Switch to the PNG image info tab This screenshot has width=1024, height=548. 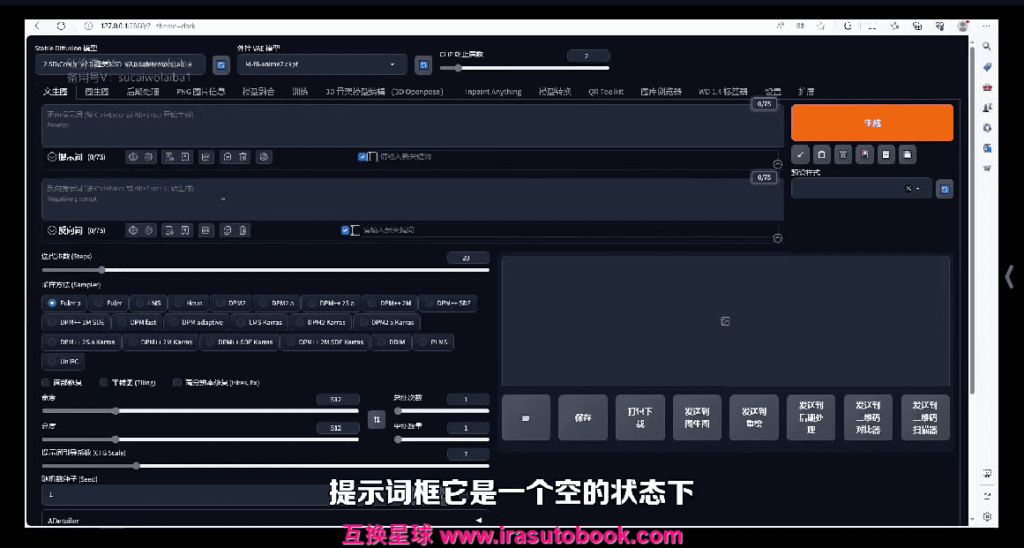pyautogui.click(x=200, y=92)
